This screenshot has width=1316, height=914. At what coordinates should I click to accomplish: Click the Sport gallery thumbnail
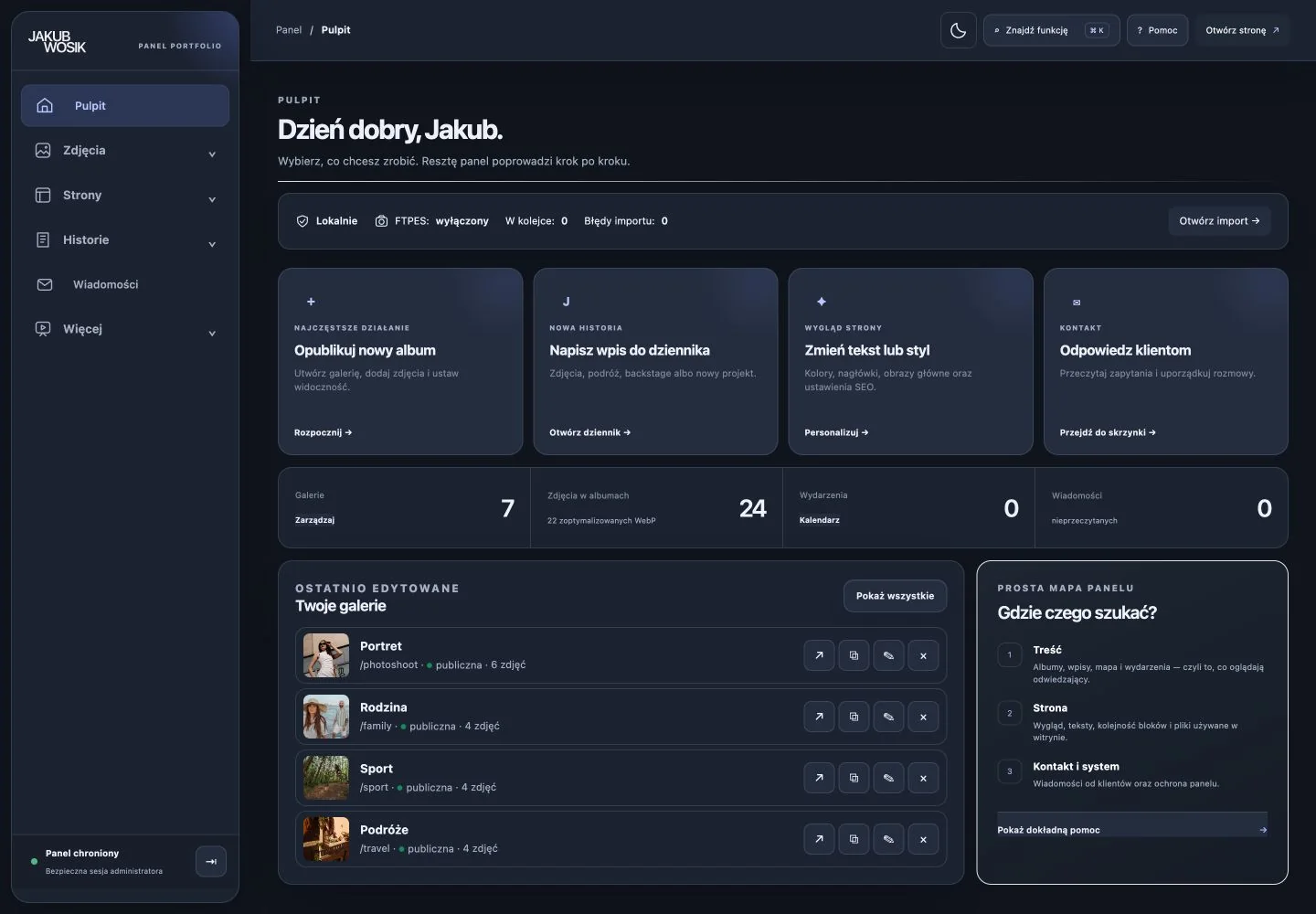pos(326,778)
